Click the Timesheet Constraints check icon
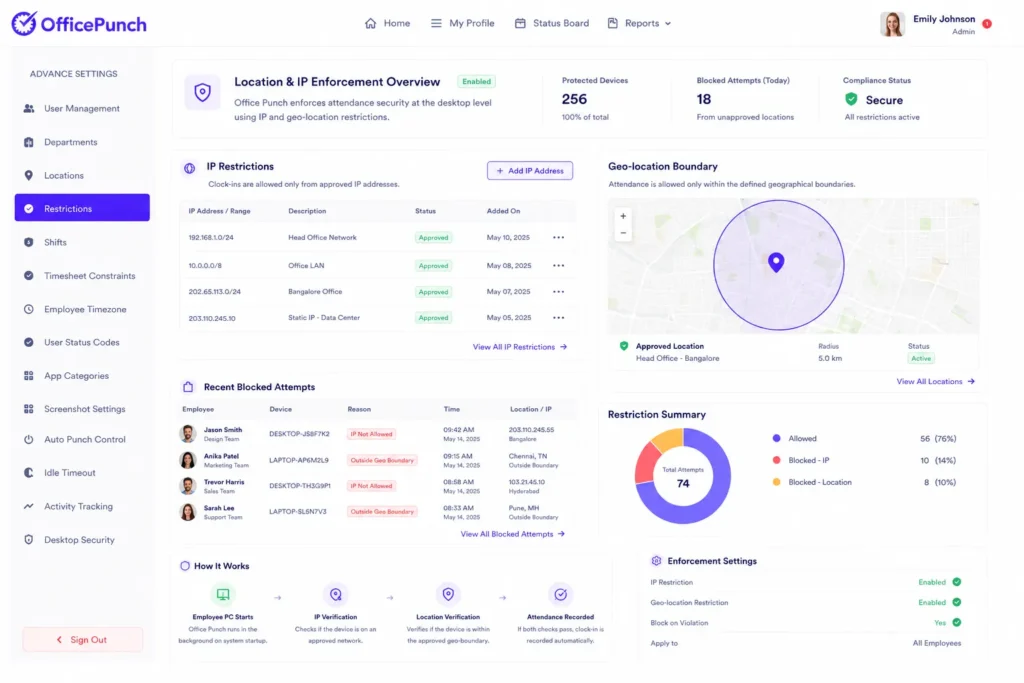This screenshot has height=683, width=1024. pyautogui.click(x=29, y=276)
